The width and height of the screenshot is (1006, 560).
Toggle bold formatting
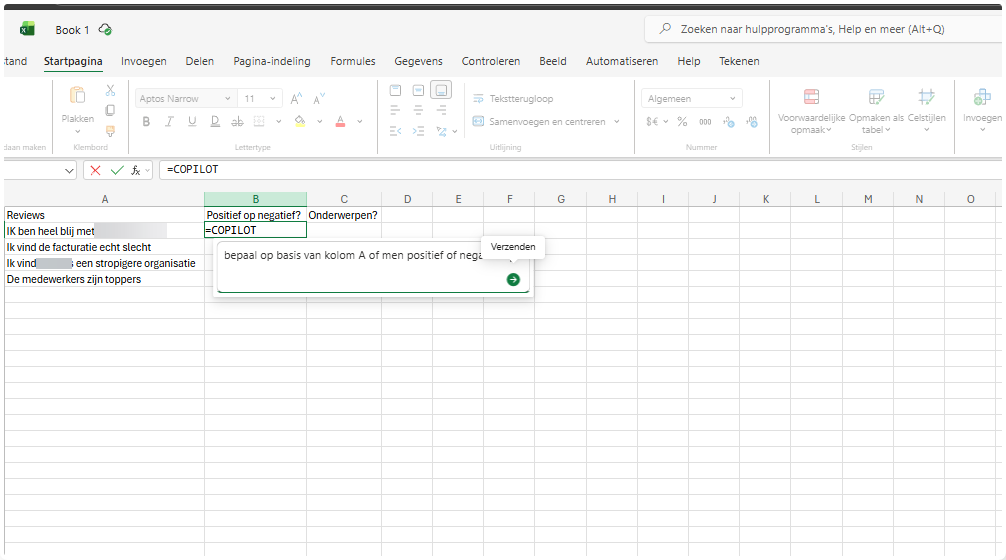[x=146, y=122]
